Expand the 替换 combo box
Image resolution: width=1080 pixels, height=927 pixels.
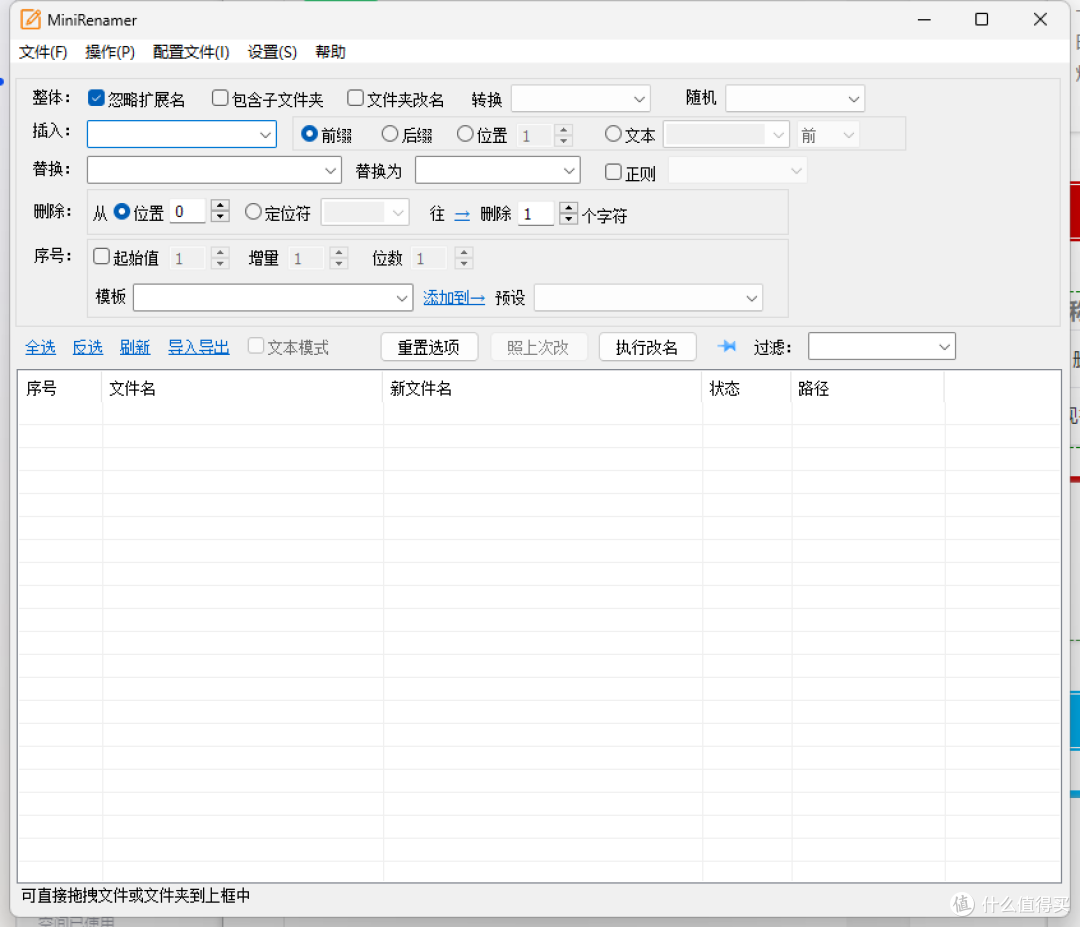pos(331,171)
